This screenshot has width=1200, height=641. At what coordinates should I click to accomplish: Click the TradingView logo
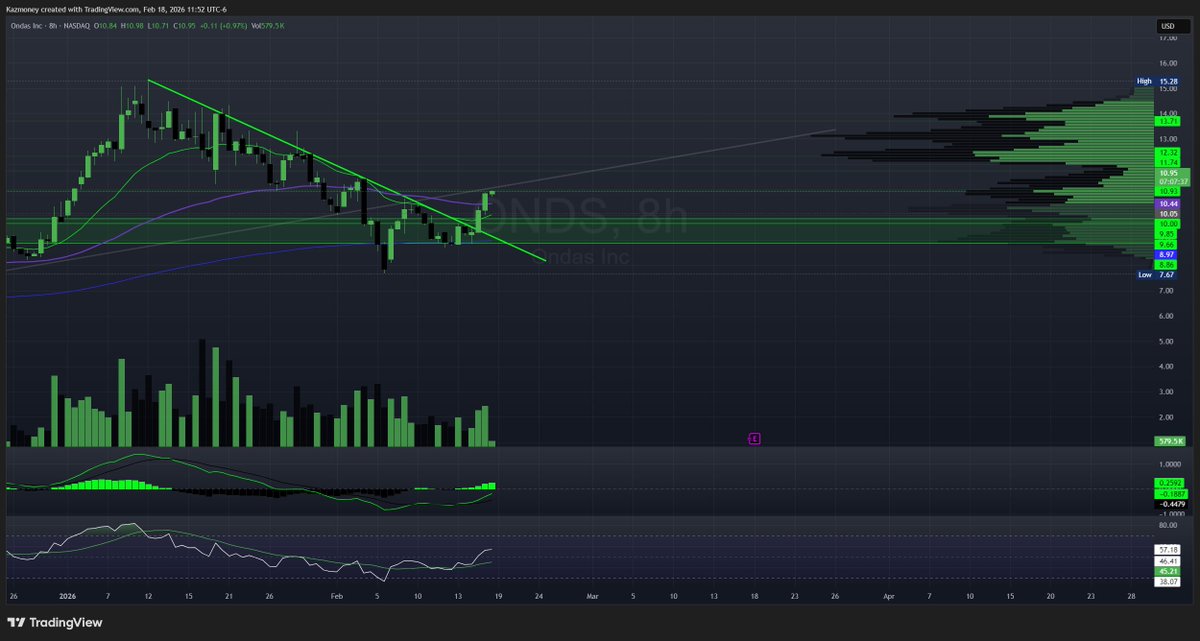pyautogui.click(x=53, y=622)
